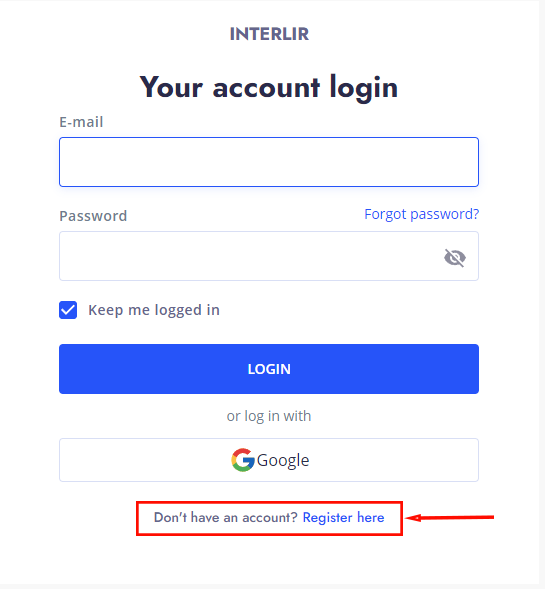
Task: Click the INTERLIR logo at top
Action: tap(269, 34)
